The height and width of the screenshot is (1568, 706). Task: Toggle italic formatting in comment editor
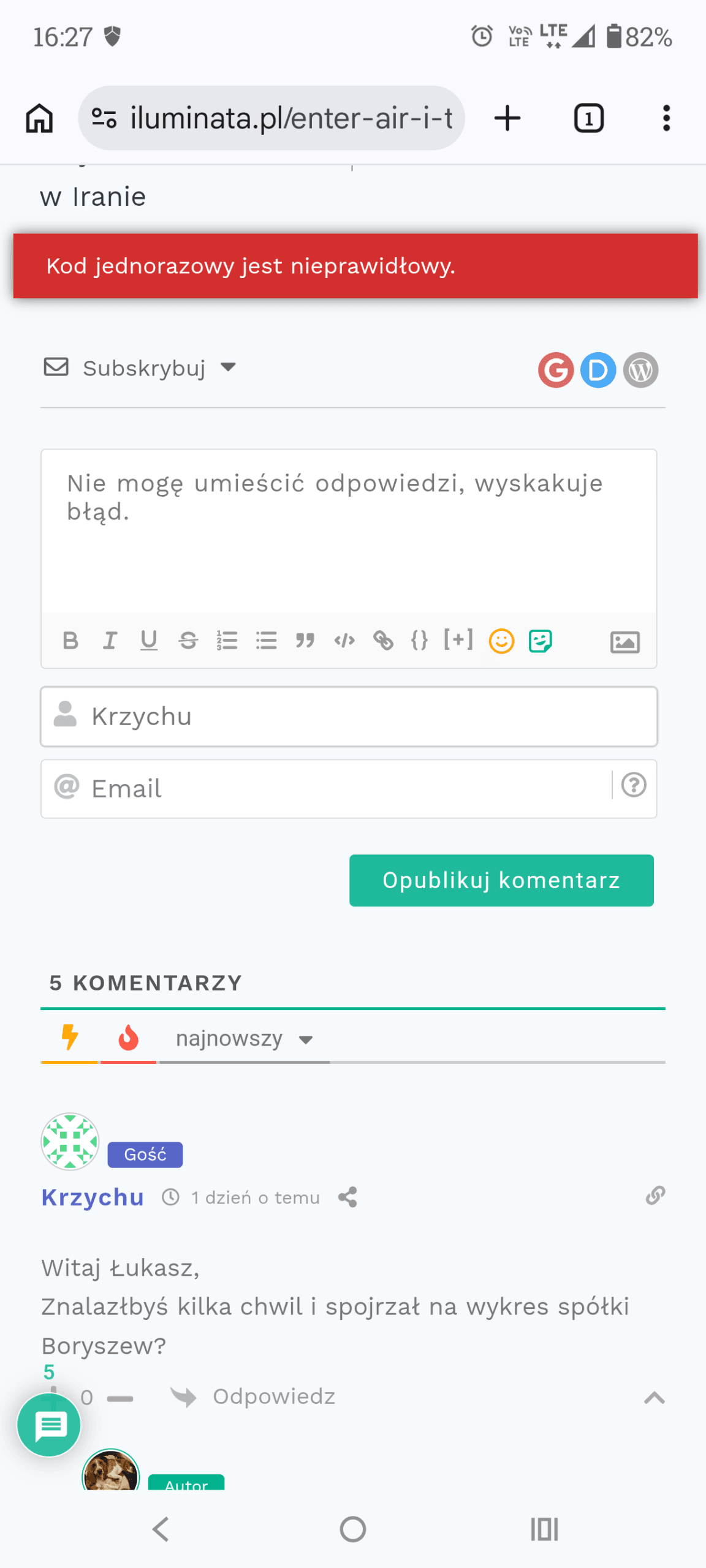(x=110, y=641)
